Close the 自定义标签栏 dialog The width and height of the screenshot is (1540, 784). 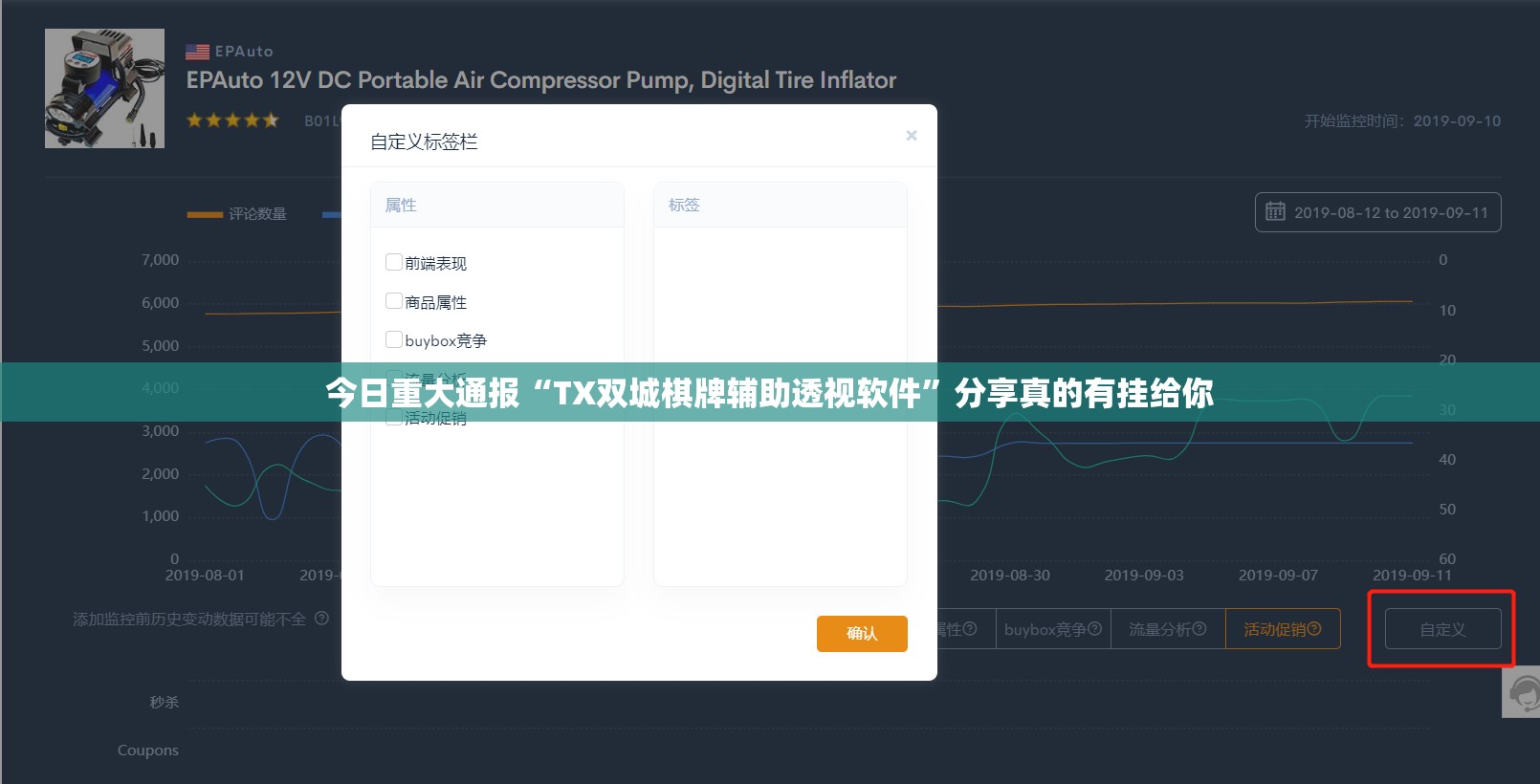[912, 136]
